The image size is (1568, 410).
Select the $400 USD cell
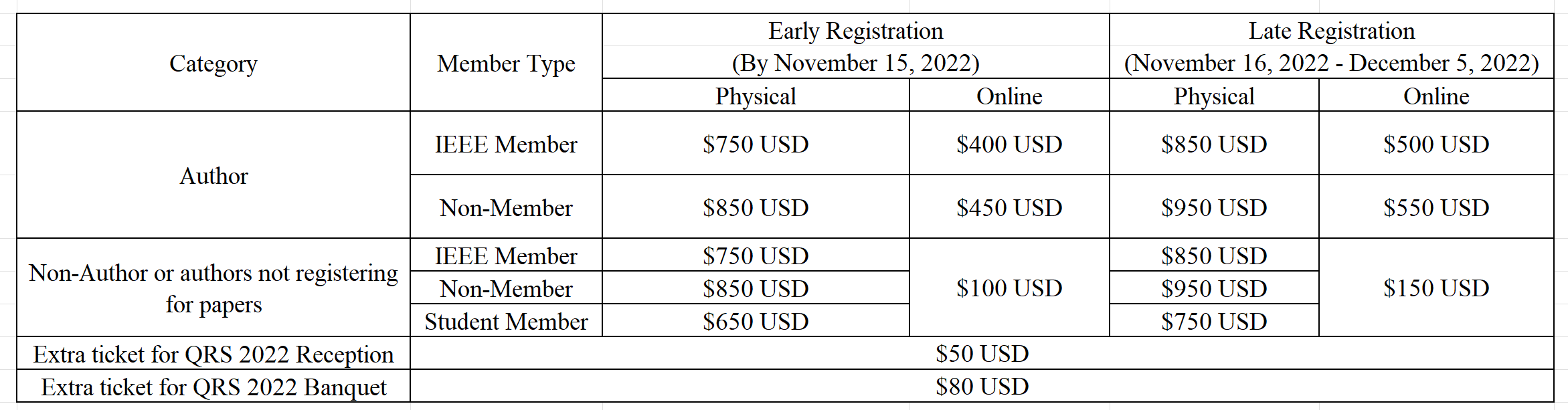[x=1009, y=144]
